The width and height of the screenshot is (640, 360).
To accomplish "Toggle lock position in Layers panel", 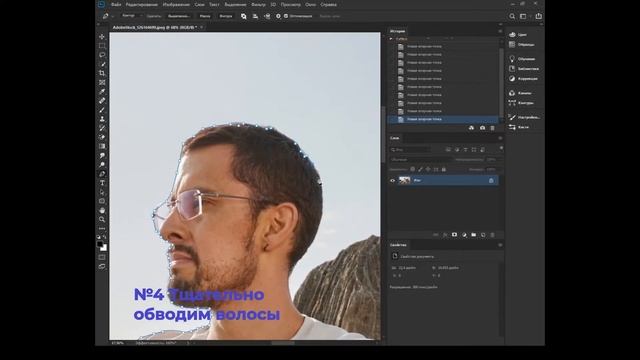I will (428, 169).
